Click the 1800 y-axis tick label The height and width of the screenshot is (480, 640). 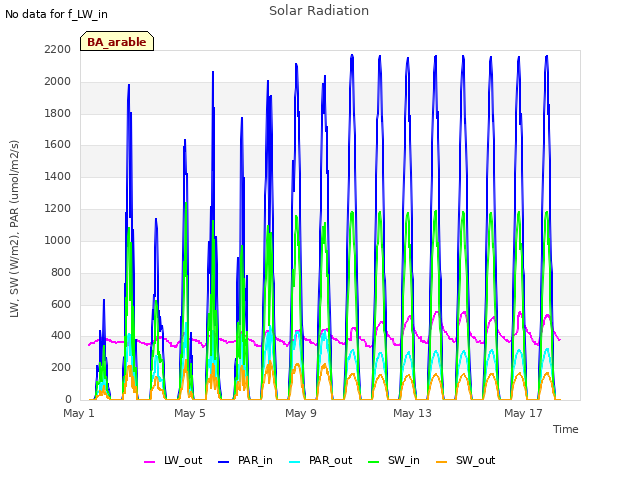[x=58, y=113]
